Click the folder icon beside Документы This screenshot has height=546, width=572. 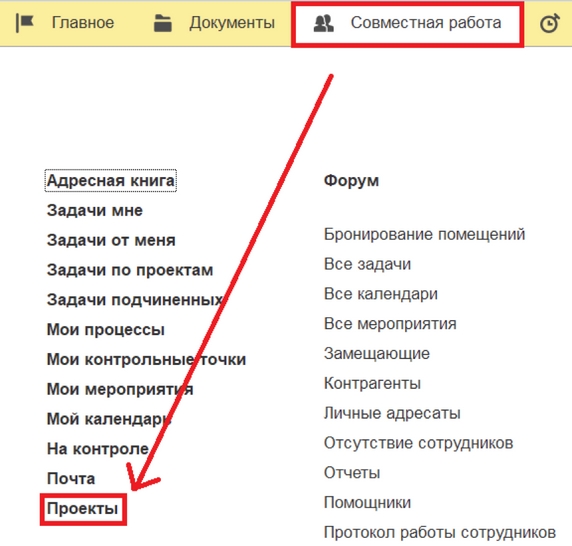point(163,23)
